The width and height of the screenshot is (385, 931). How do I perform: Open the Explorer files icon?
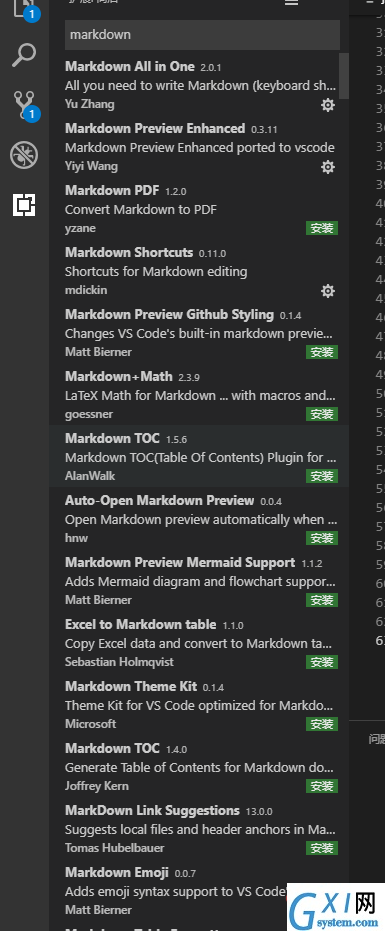(24, 9)
